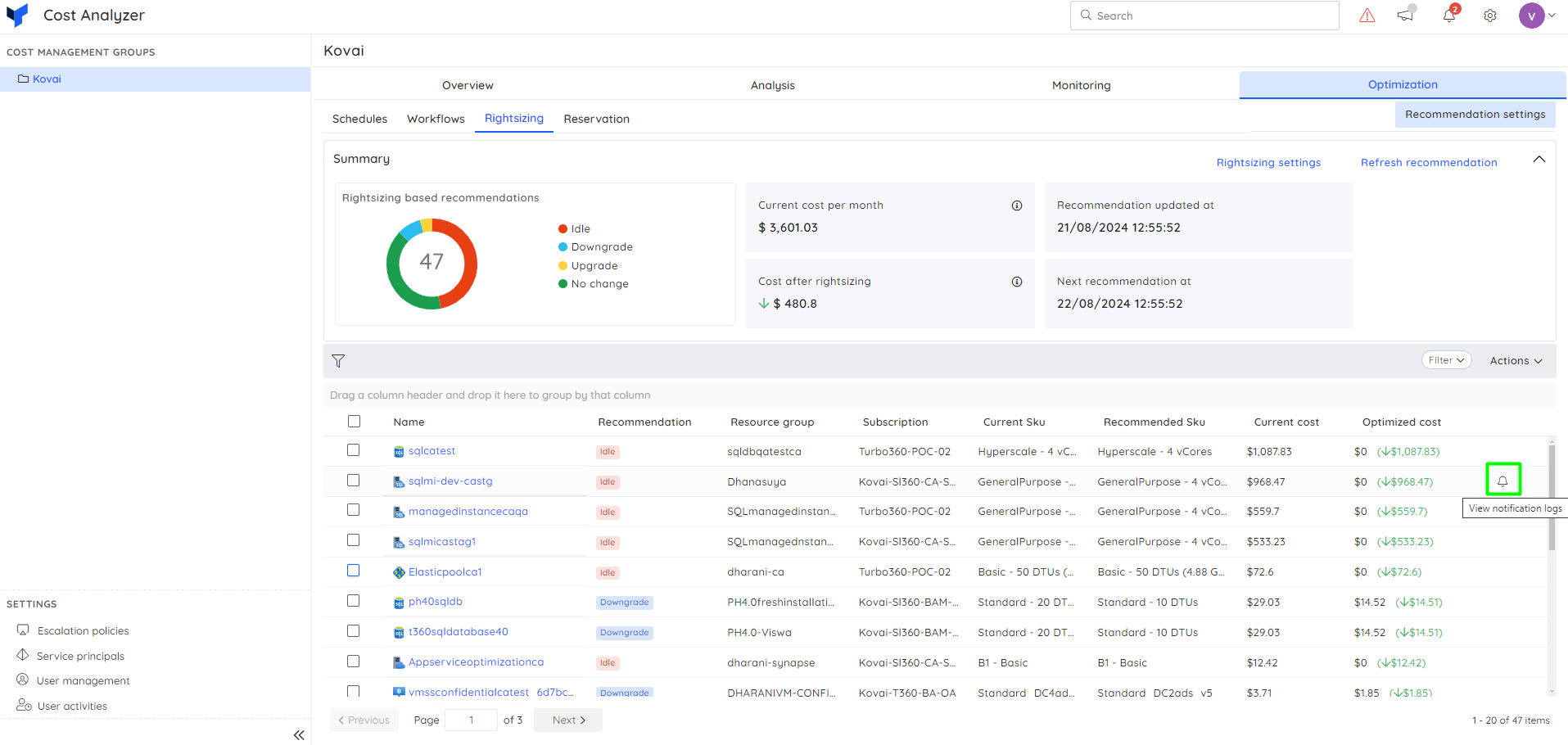Click the Kovai folder icon in sidebar
Screen dimensions: 1568x745
(24, 79)
